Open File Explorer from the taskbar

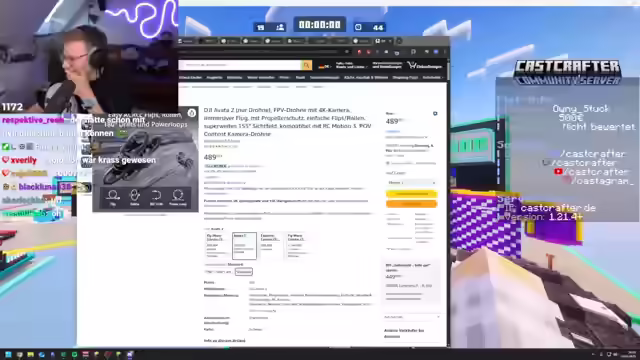[x=31, y=354]
